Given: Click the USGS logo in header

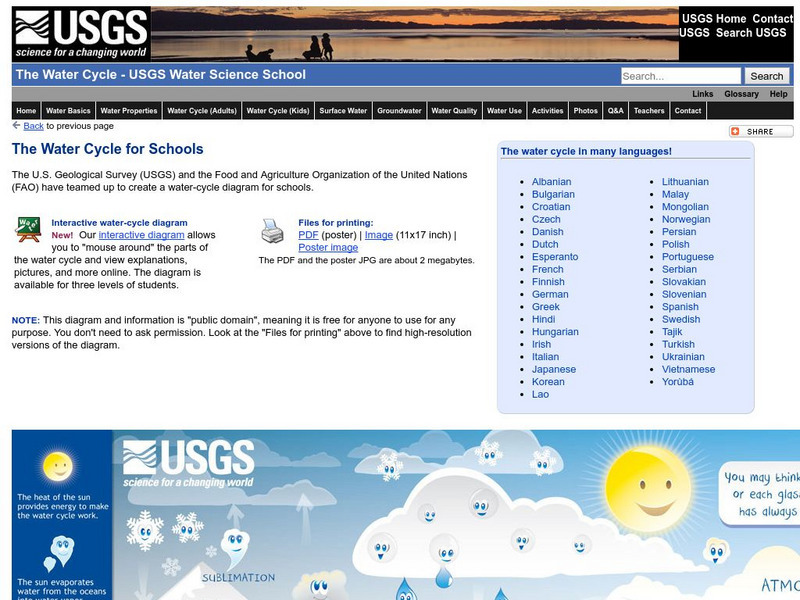Looking at the screenshot, I should [81, 34].
